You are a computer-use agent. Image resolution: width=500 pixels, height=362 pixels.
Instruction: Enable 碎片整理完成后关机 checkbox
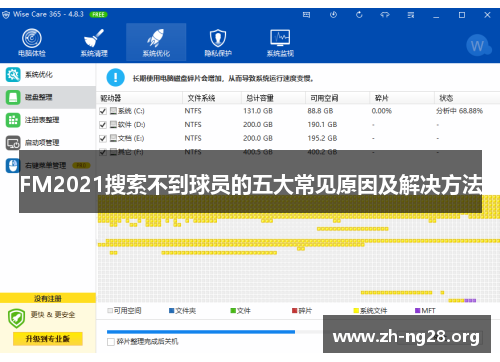point(111,342)
